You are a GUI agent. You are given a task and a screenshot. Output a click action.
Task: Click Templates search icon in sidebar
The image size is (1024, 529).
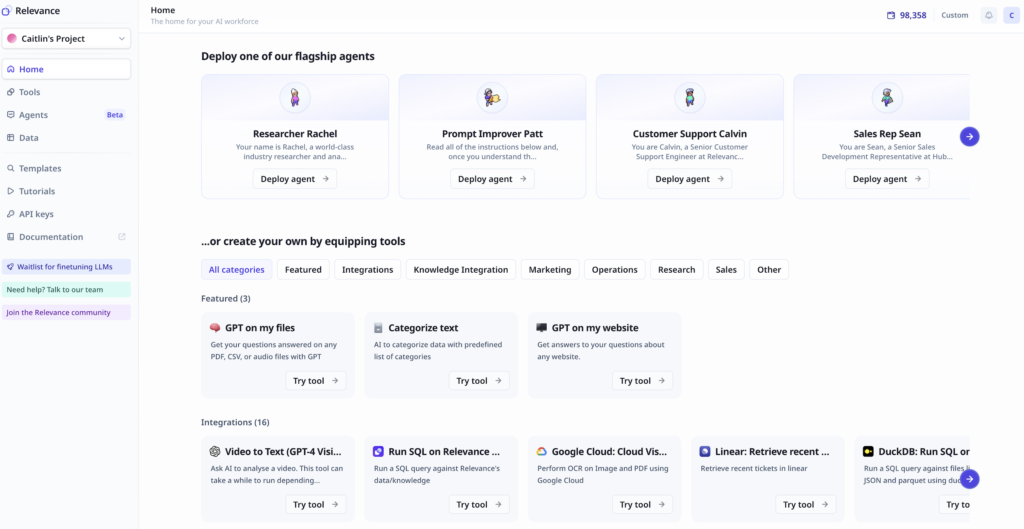10,168
